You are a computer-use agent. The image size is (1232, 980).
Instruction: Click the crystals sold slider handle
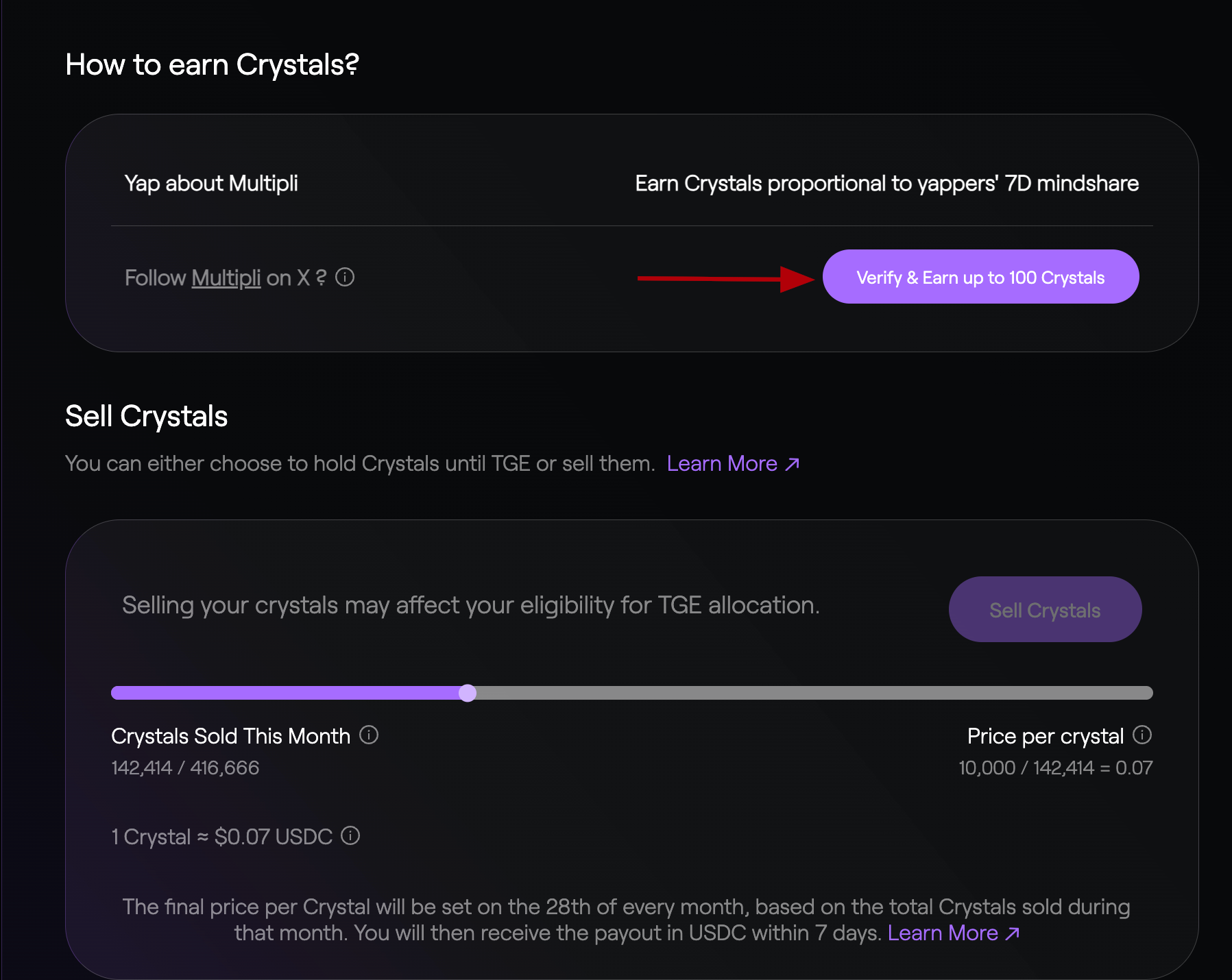coord(468,693)
